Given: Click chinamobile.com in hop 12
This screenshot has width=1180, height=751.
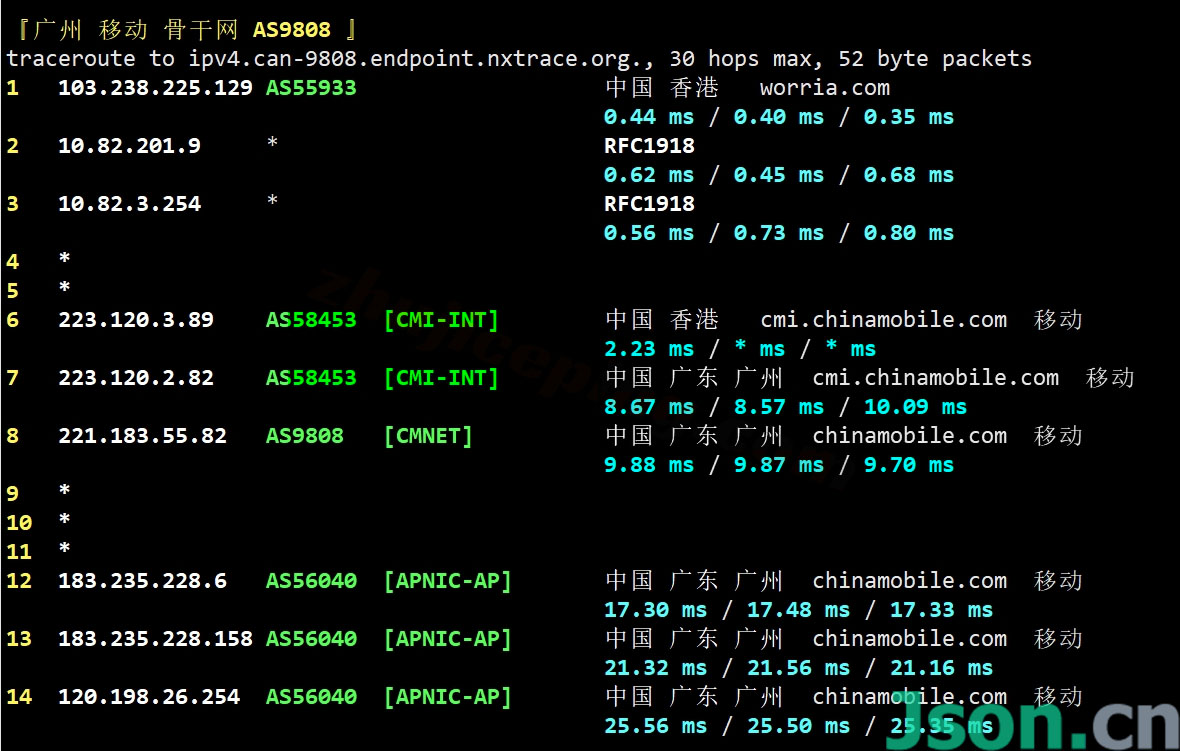Looking at the screenshot, I should [909, 581].
